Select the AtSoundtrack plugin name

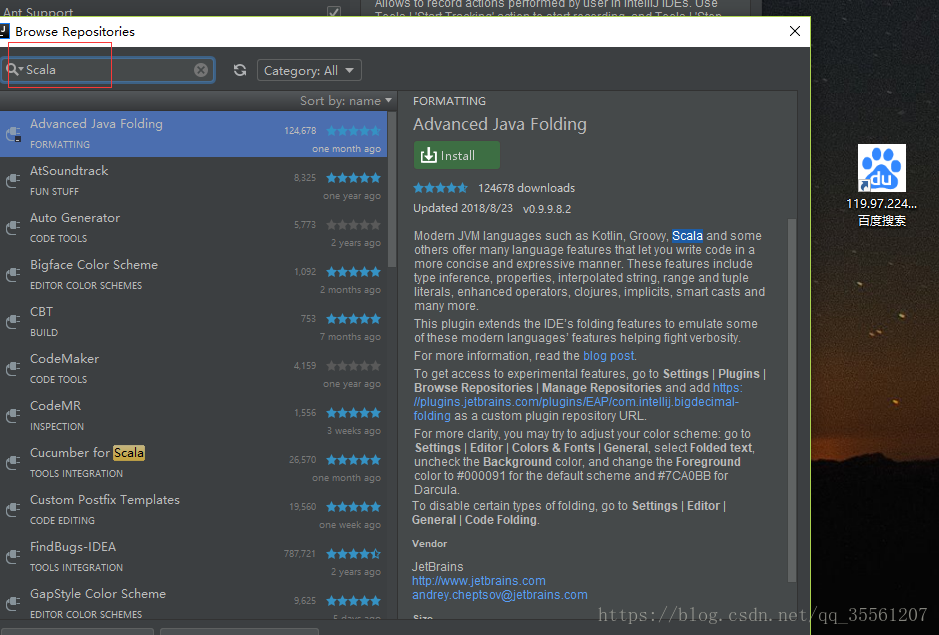point(69,171)
